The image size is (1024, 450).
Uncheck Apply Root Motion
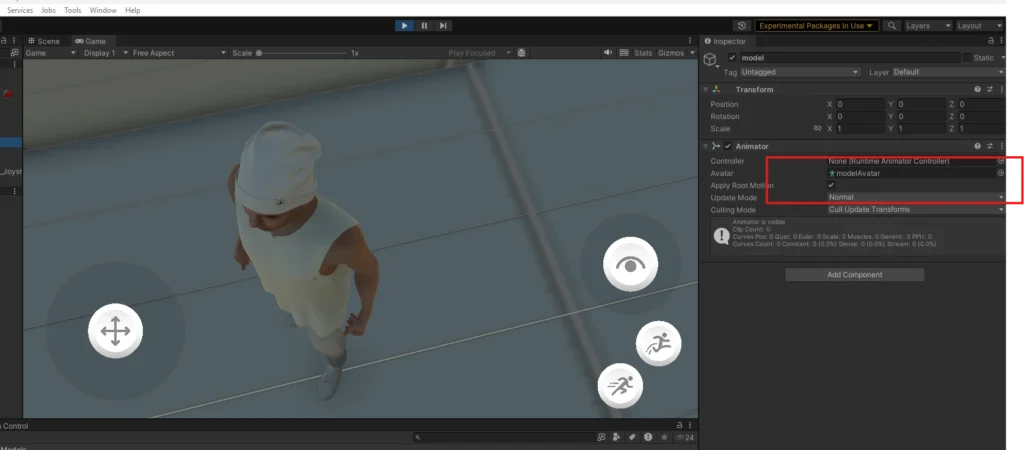[831, 185]
